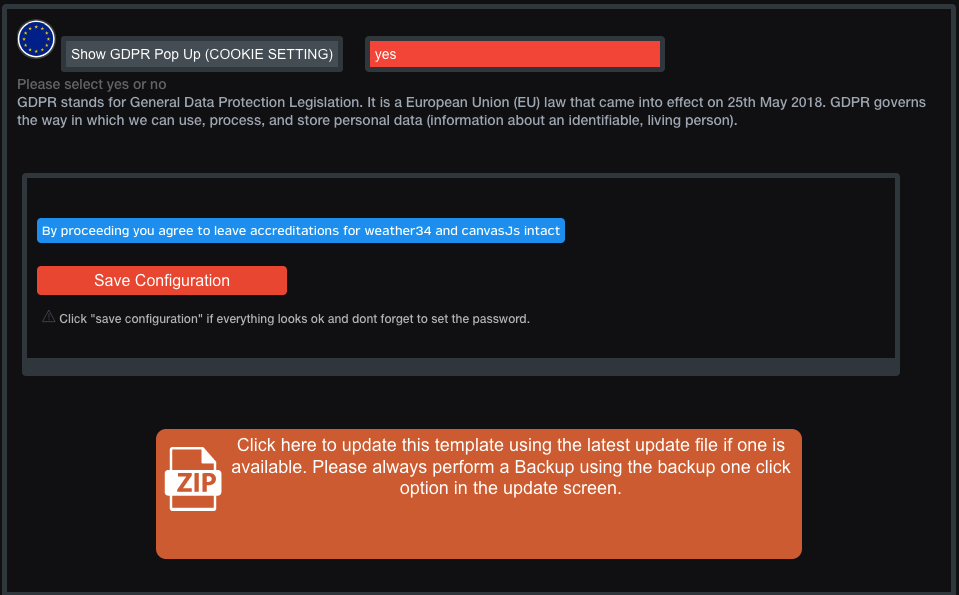Screen dimensions: 959x595
Task: Click the warning triangle icon
Action: [48, 316]
